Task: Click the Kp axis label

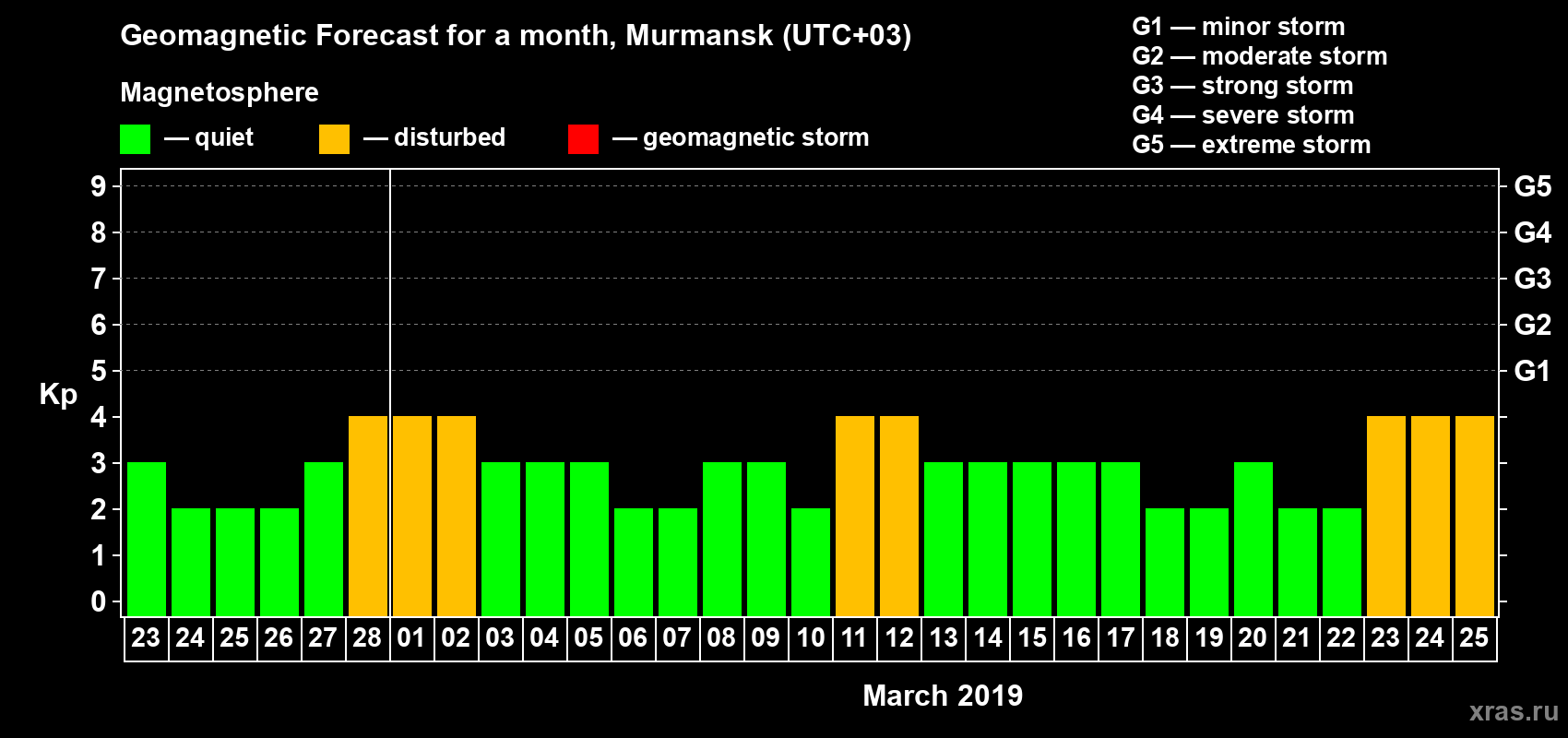Action: [x=58, y=395]
